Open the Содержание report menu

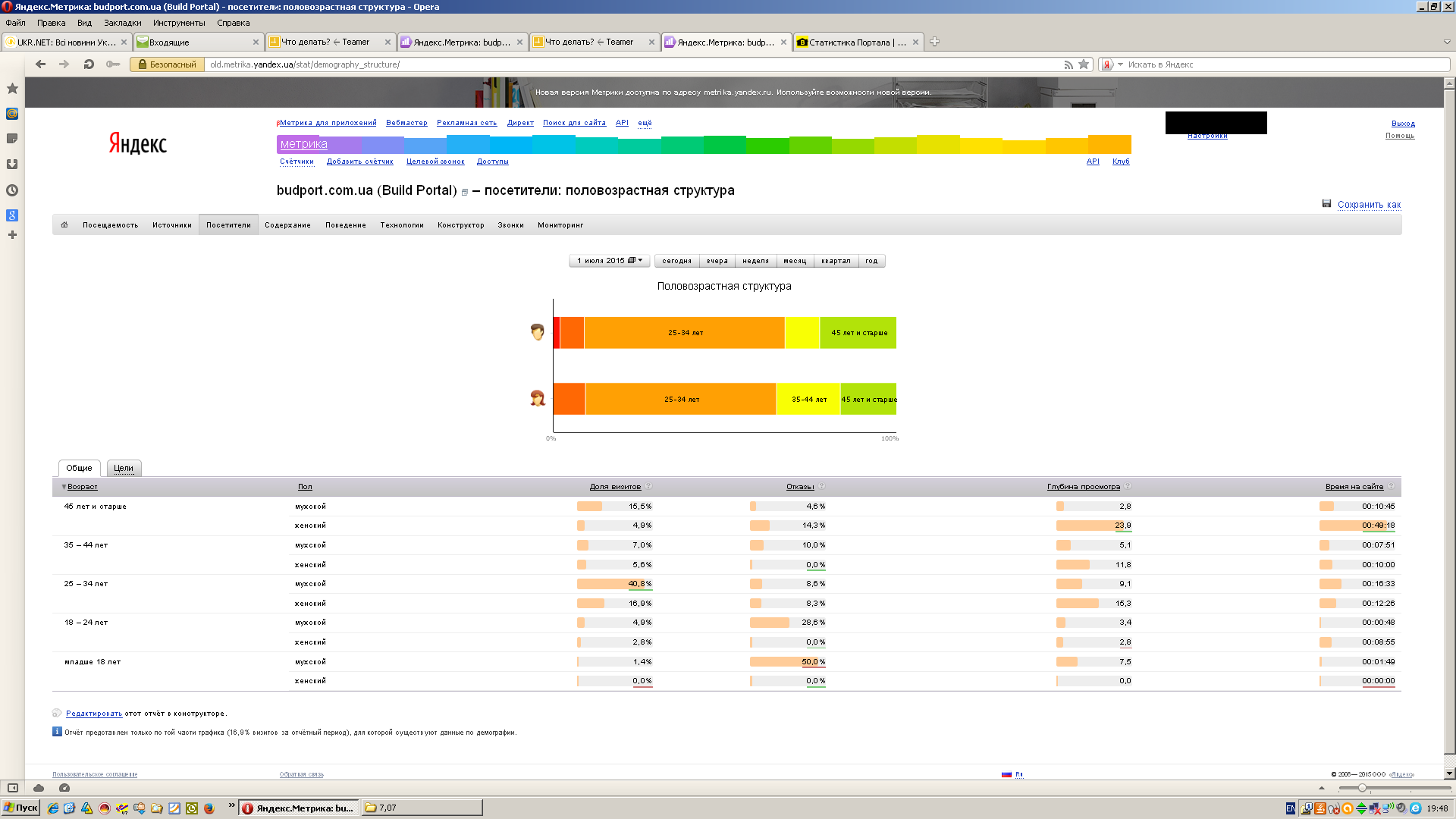tap(287, 225)
